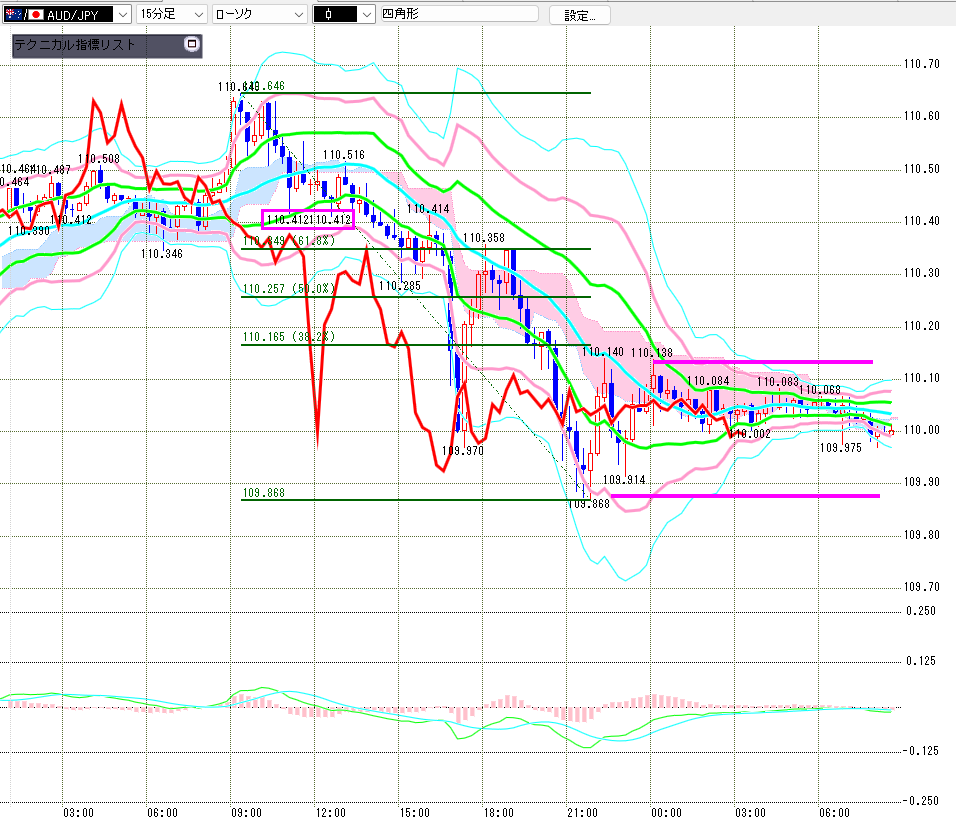Click the 110.002 price label
Image resolution: width=956 pixels, height=821 pixels.
(751, 434)
